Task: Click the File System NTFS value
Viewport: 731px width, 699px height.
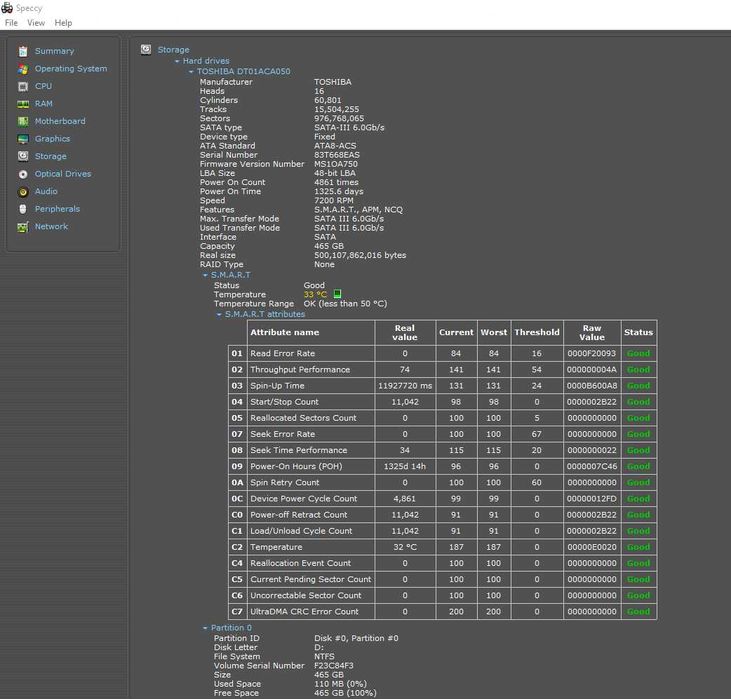Action: pyautogui.click(x=324, y=657)
